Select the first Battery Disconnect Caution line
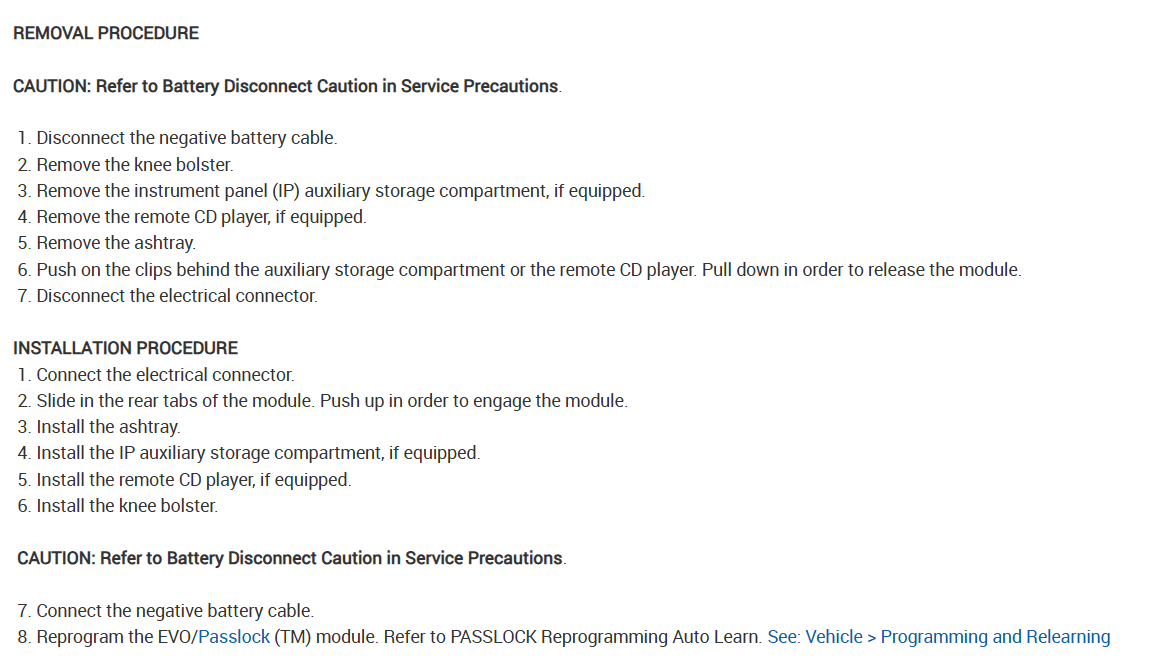The width and height of the screenshot is (1162, 665). pyautogui.click(x=287, y=86)
